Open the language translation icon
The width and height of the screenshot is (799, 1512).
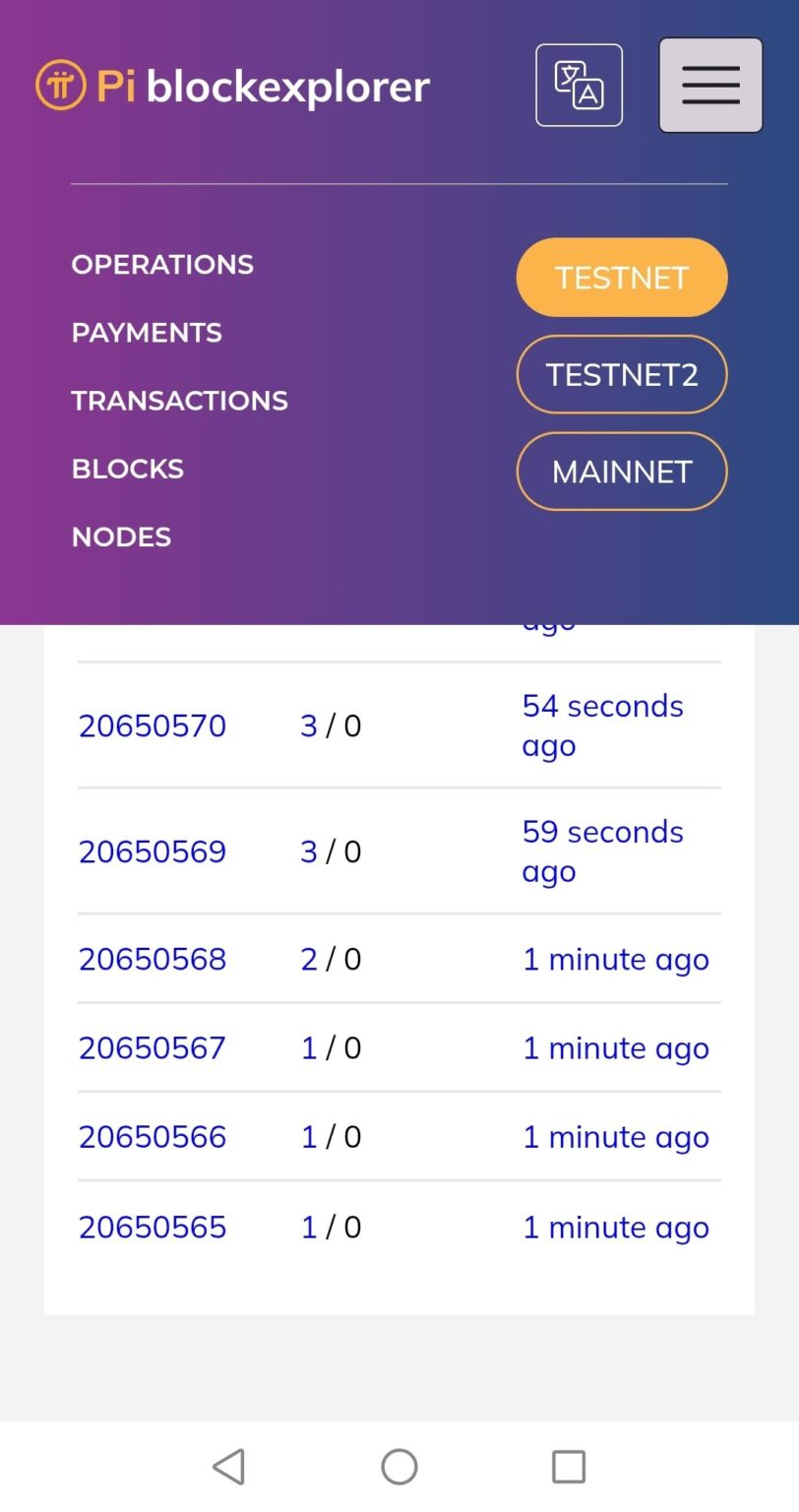(579, 86)
